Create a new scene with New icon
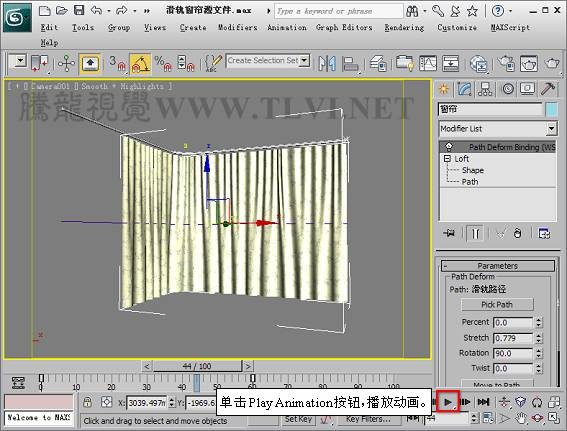This screenshot has height=431, width=567. [x=44, y=10]
